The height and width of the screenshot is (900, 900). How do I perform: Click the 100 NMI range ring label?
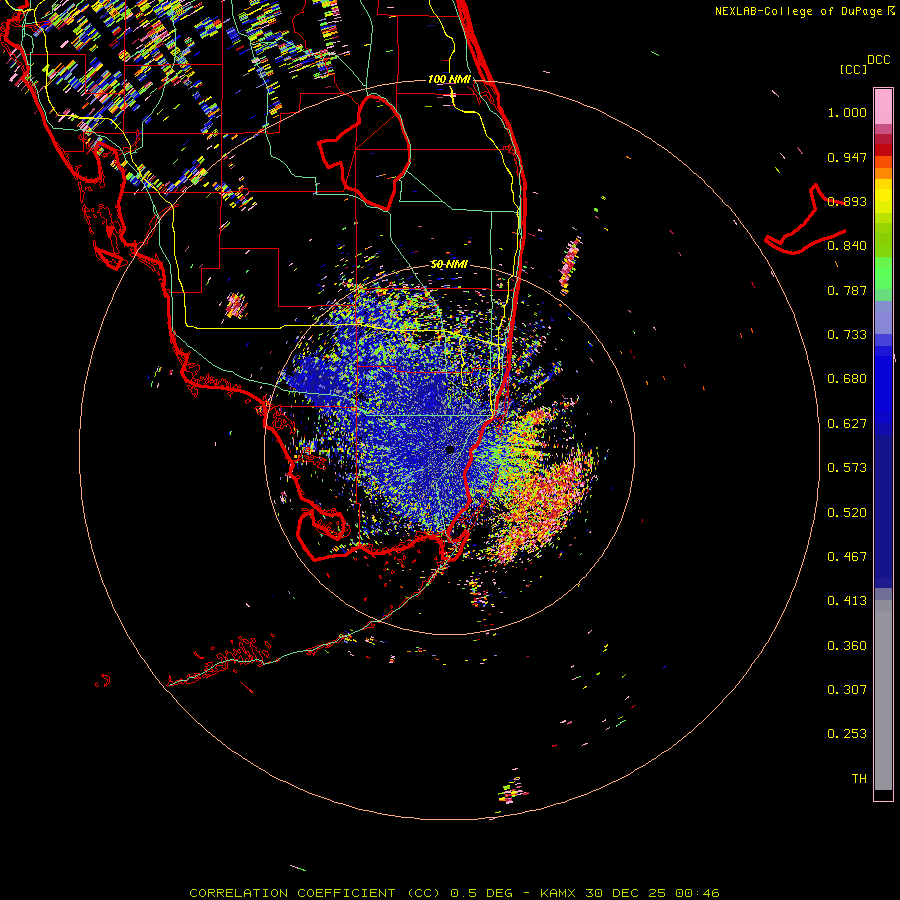click(449, 79)
